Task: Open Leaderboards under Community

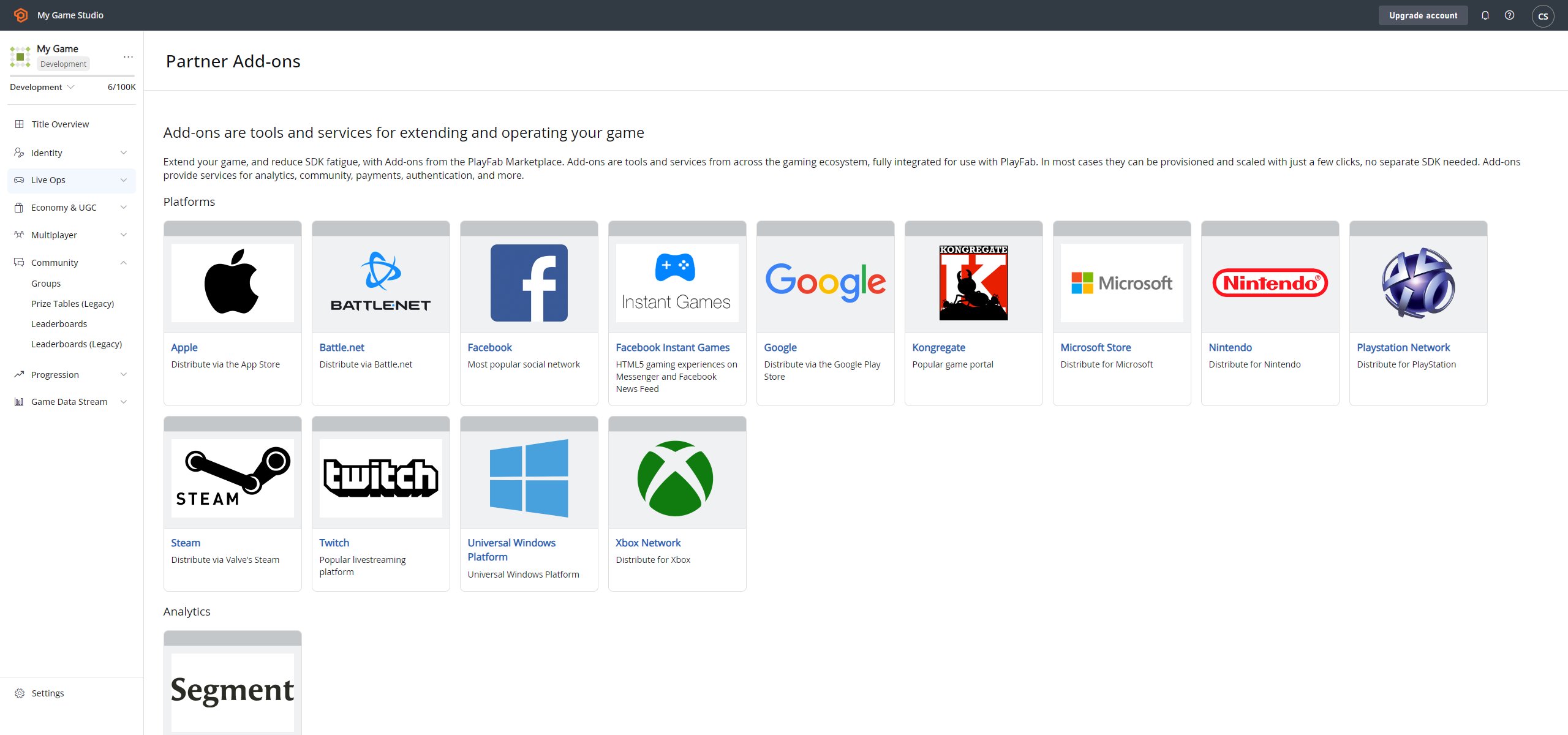Action: point(59,324)
